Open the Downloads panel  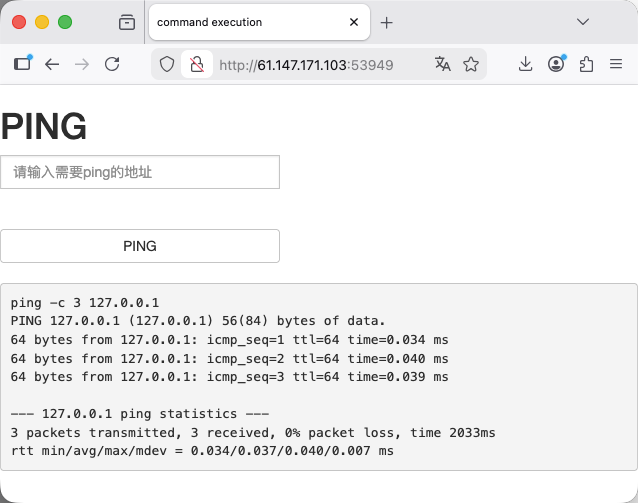(x=526, y=64)
